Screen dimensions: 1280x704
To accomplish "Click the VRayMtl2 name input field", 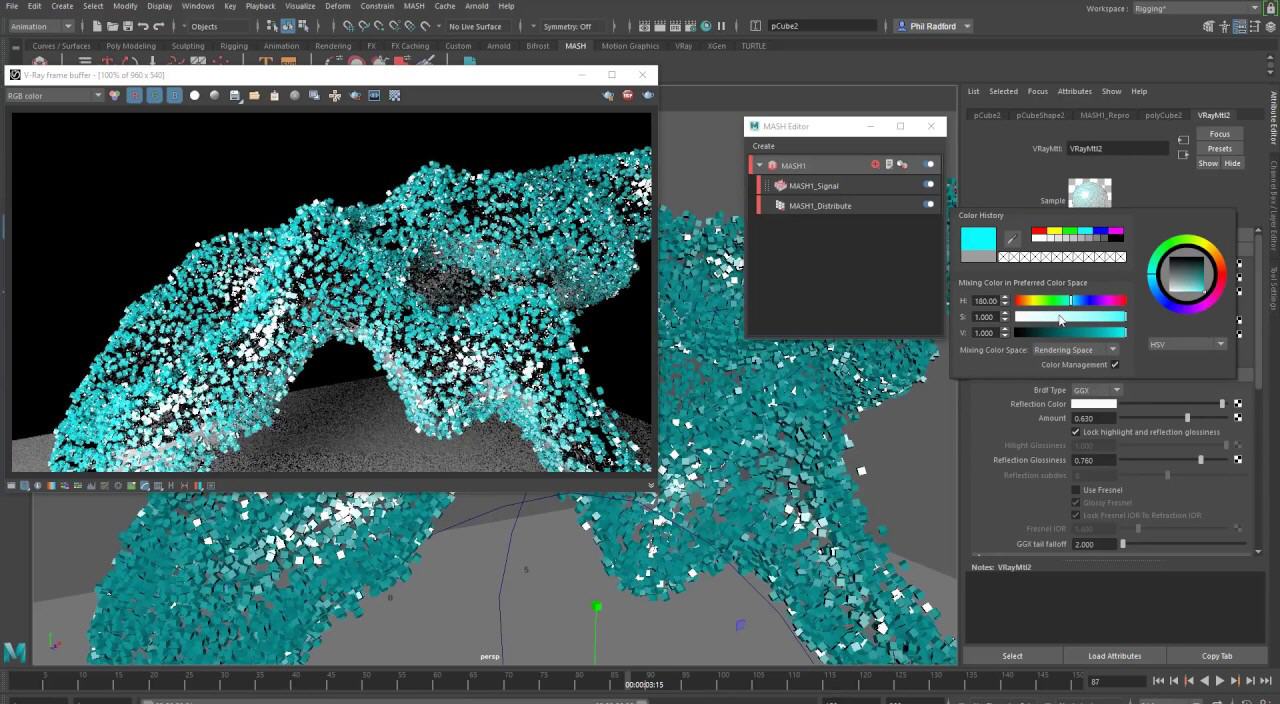I will pyautogui.click(x=1117, y=148).
